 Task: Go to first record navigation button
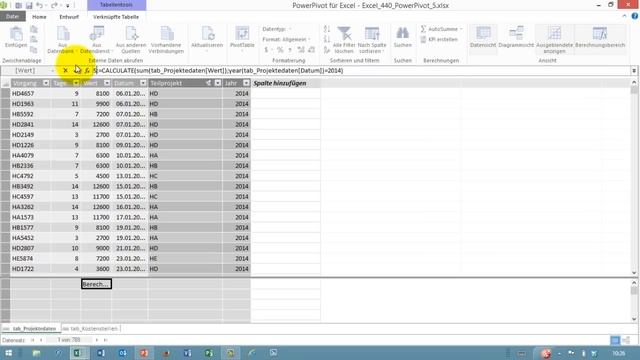[x=32, y=340]
